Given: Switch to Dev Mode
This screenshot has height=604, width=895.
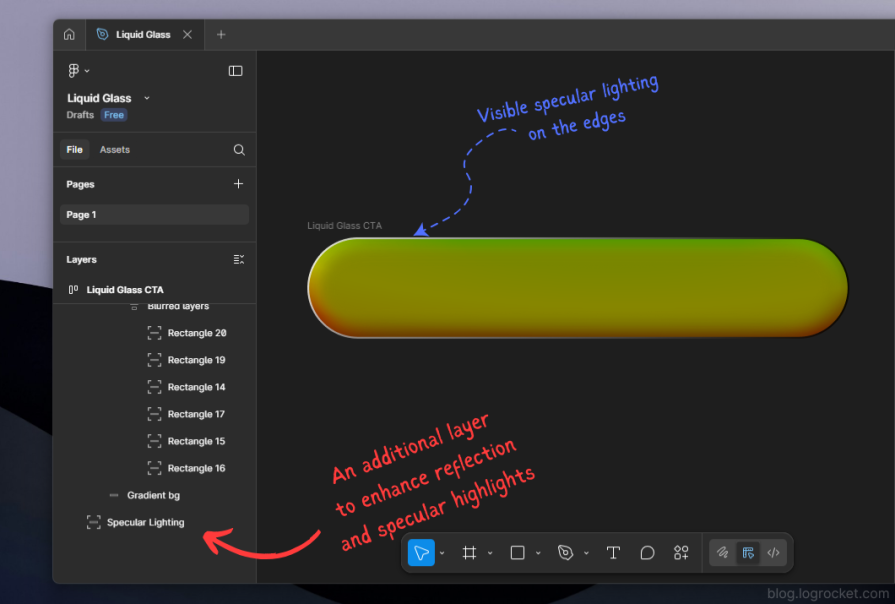Looking at the screenshot, I should [748, 552].
